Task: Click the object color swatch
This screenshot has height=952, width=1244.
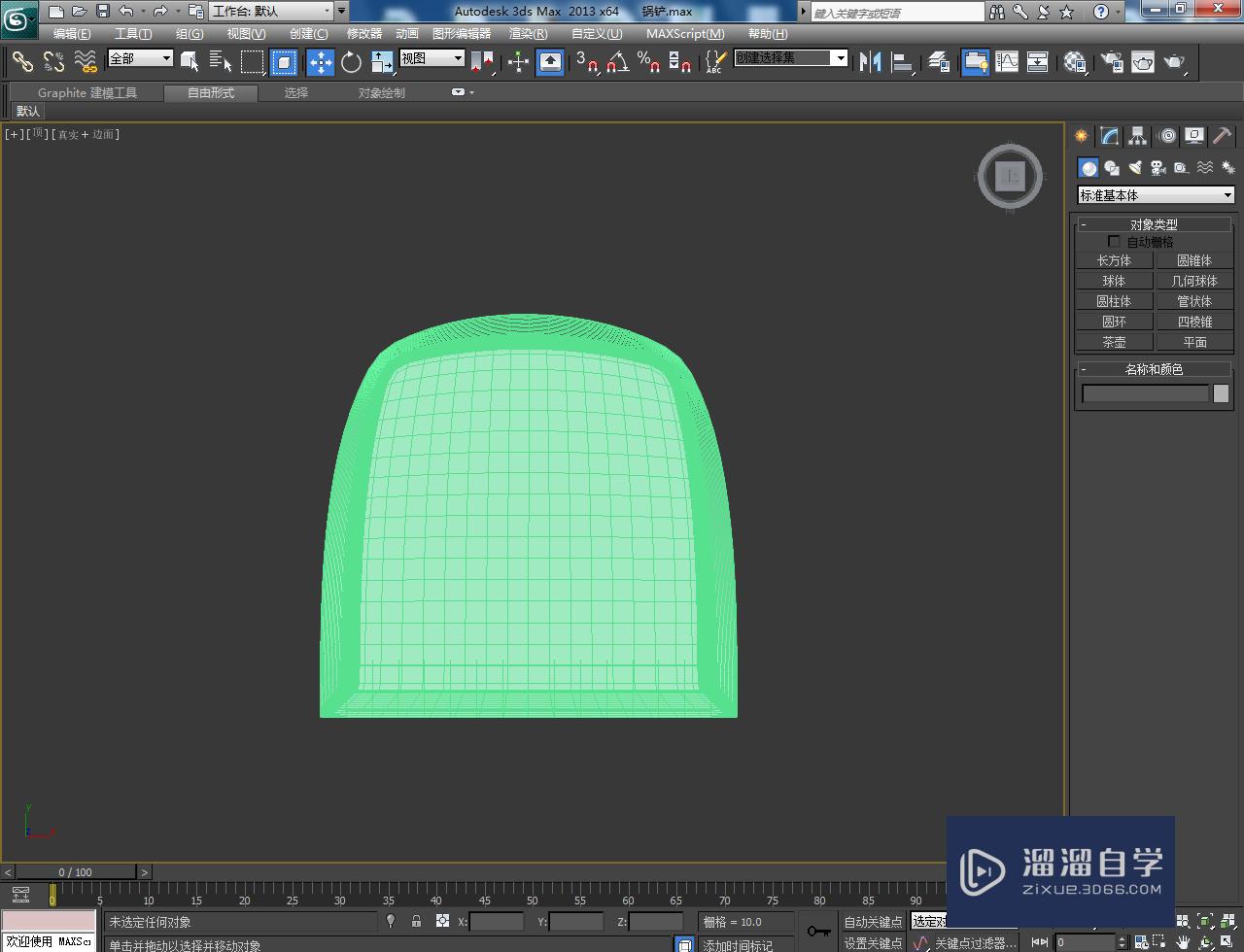Action: 1221,393
